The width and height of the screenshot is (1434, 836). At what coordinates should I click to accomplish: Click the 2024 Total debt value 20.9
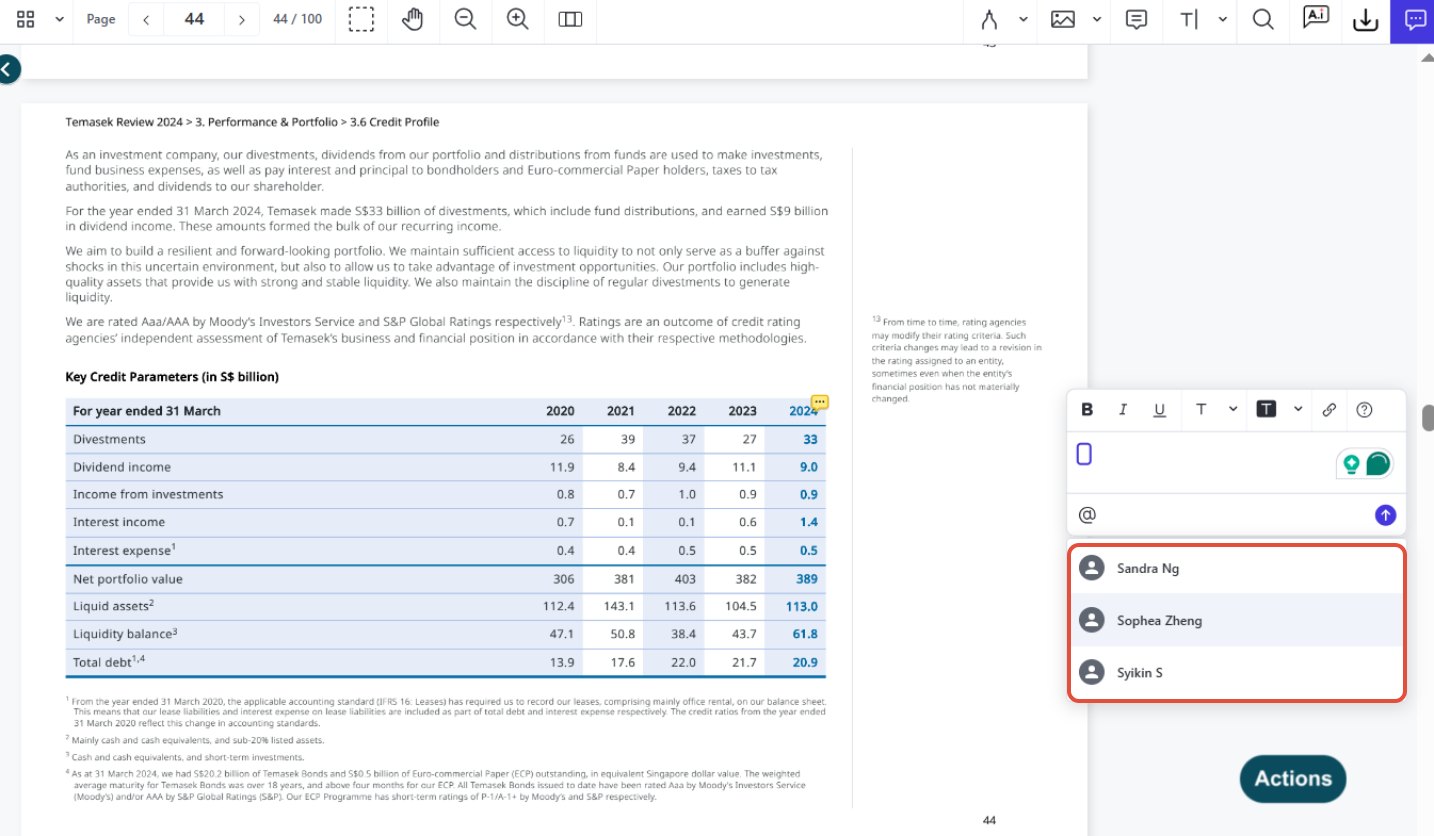805,662
